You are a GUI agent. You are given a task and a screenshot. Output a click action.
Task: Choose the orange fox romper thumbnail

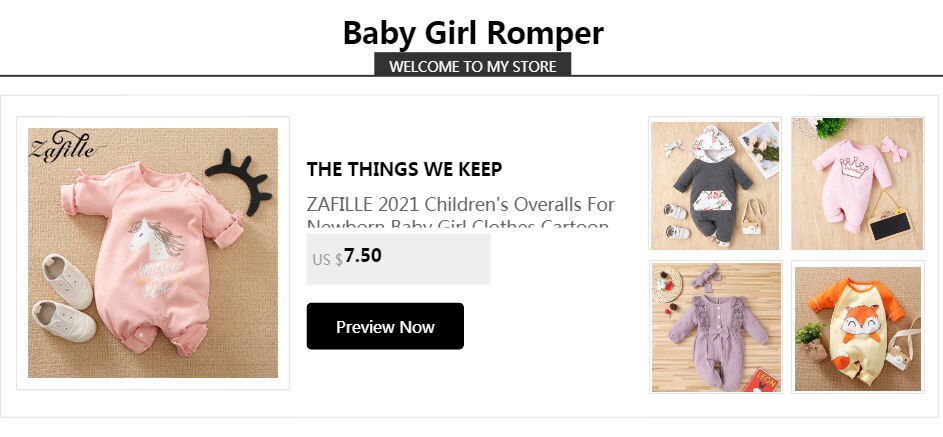tap(857, 327)
